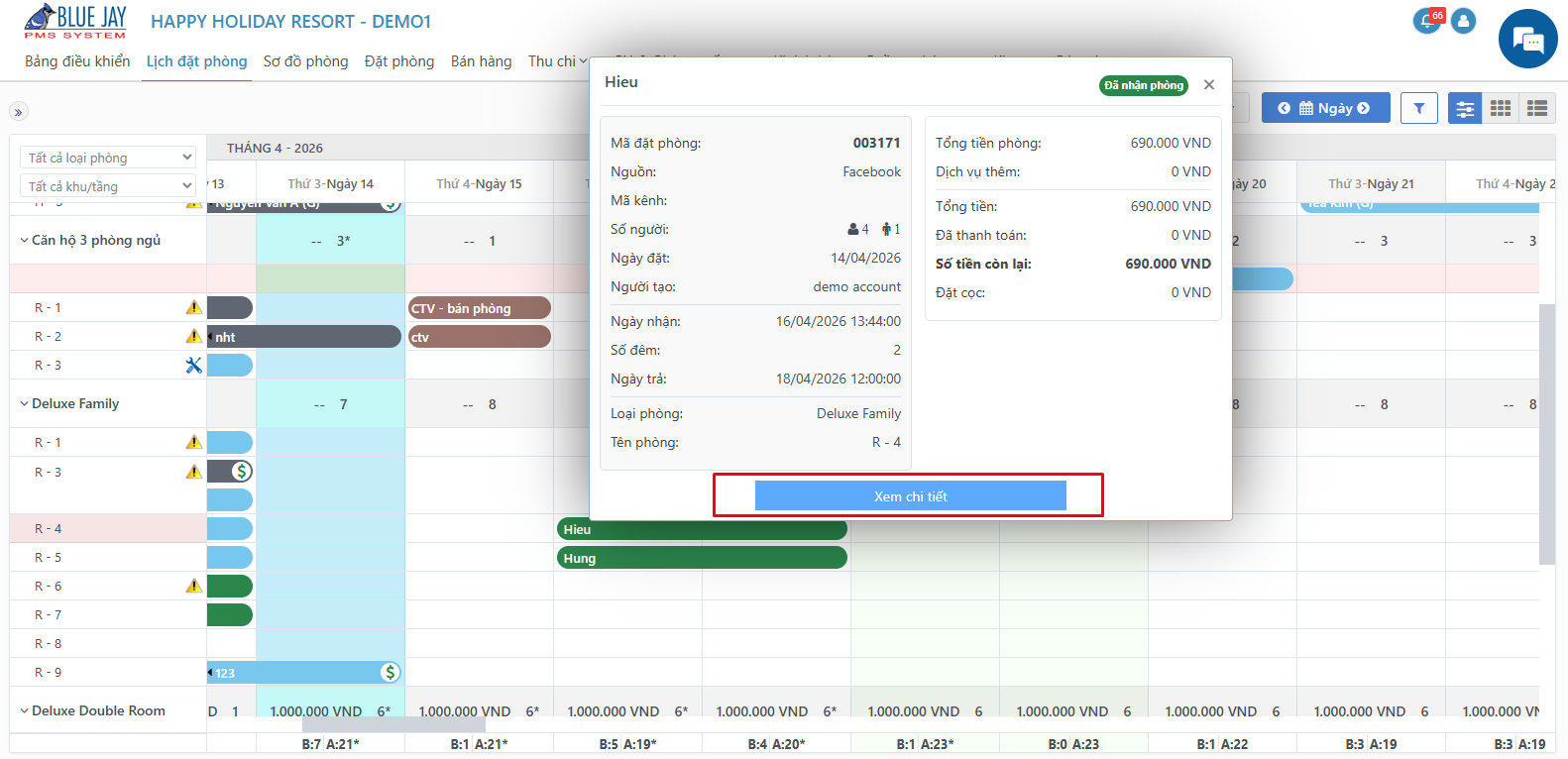Collapse the Căn hộ 3 phòng ngủ group
This screenshot has height=759, width=1568.
coord(25,240)
